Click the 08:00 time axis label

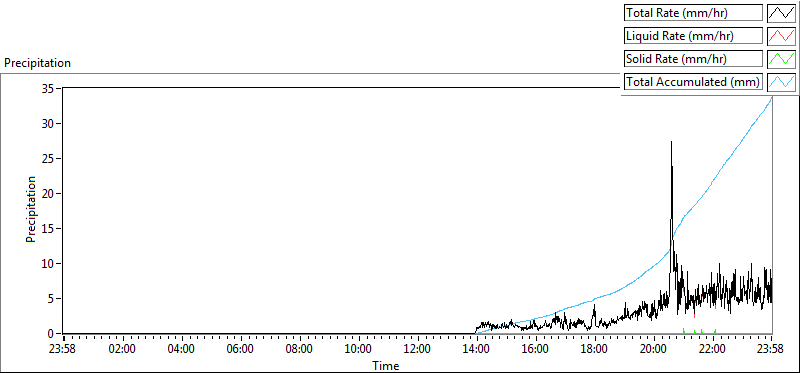[299, 350]
